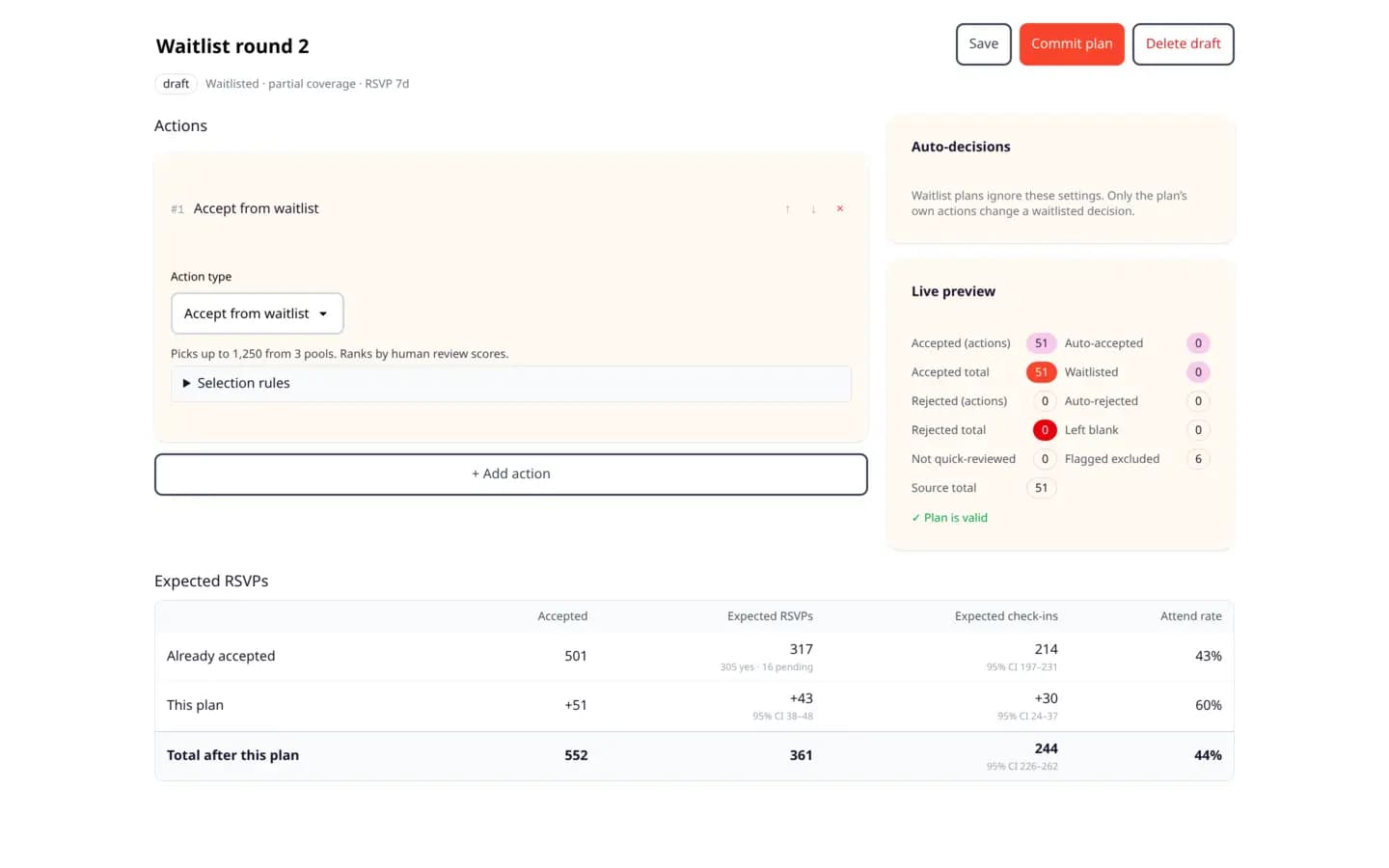Click the draft status badge
This screenshot has height=868, width=1389.
click(x=176, y=84)
